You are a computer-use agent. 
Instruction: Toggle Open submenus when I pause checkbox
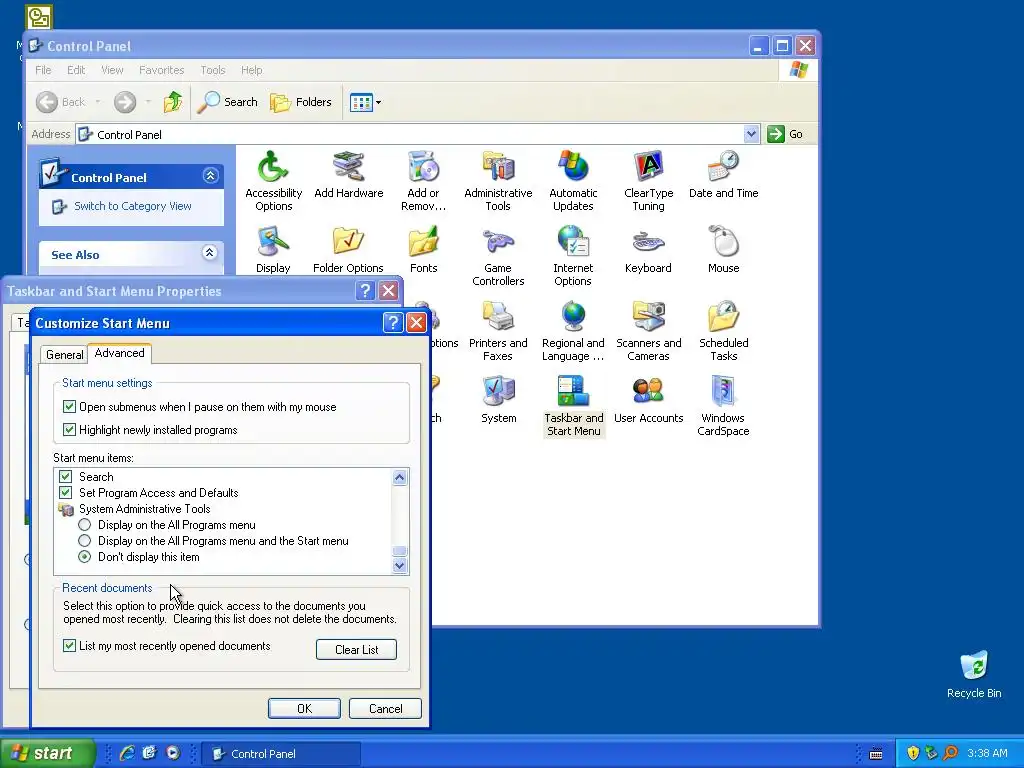69,407
